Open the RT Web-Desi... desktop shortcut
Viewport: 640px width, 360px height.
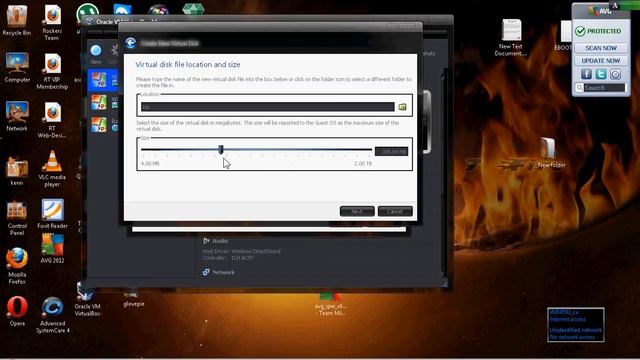52,120
